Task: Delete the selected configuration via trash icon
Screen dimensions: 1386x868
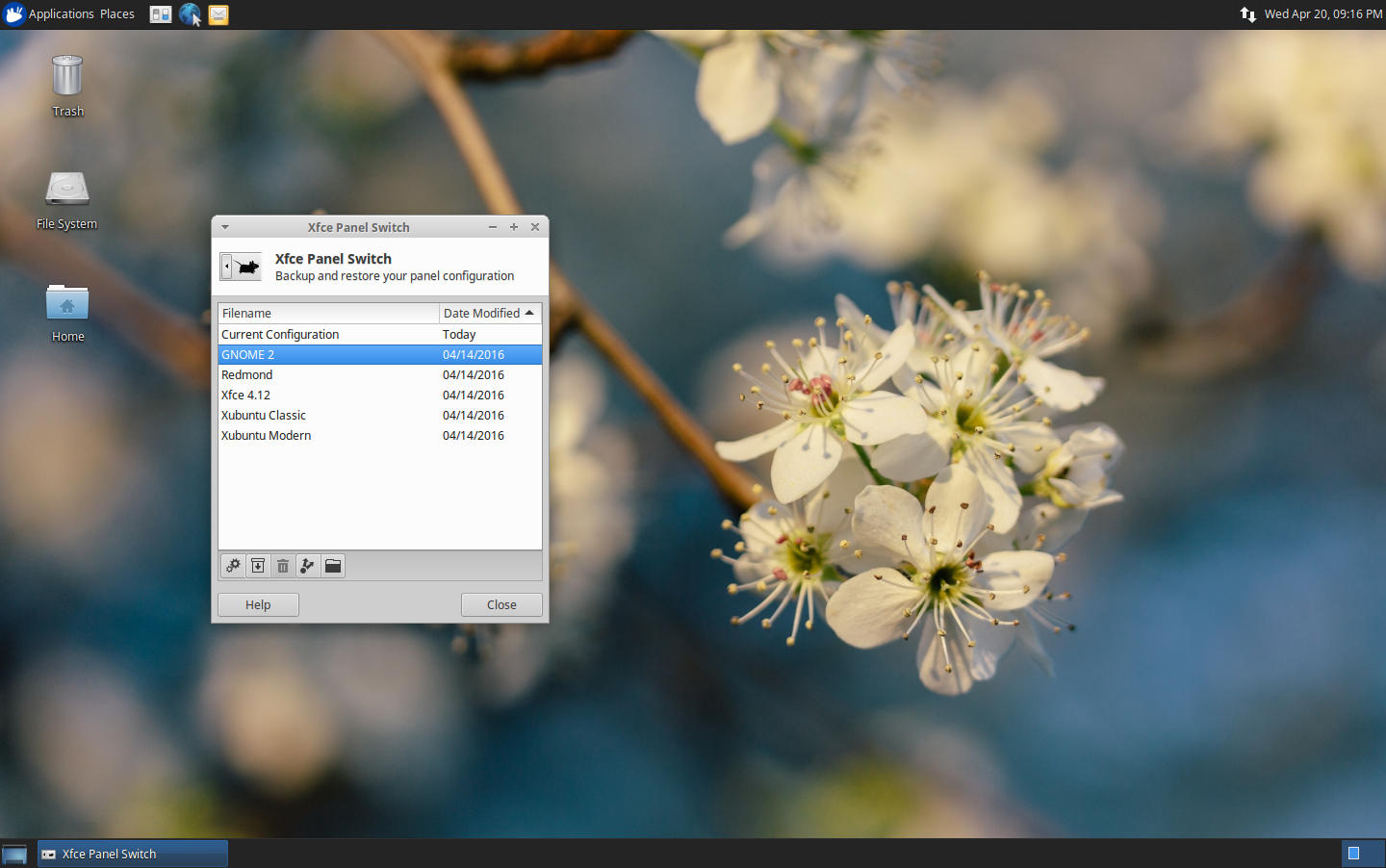Action: [283, 566]
